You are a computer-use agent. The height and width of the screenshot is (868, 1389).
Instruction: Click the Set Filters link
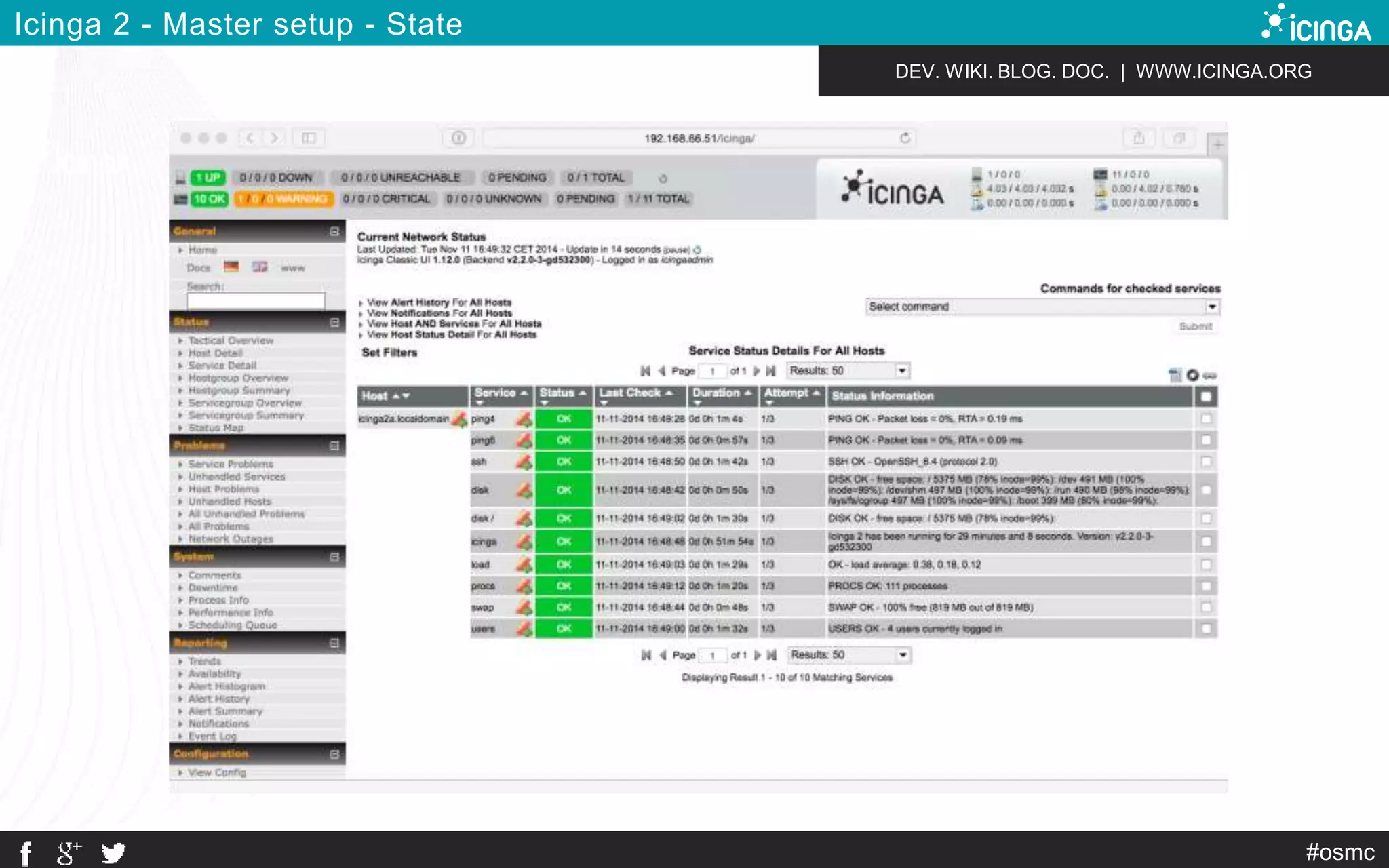click(389, 353)
